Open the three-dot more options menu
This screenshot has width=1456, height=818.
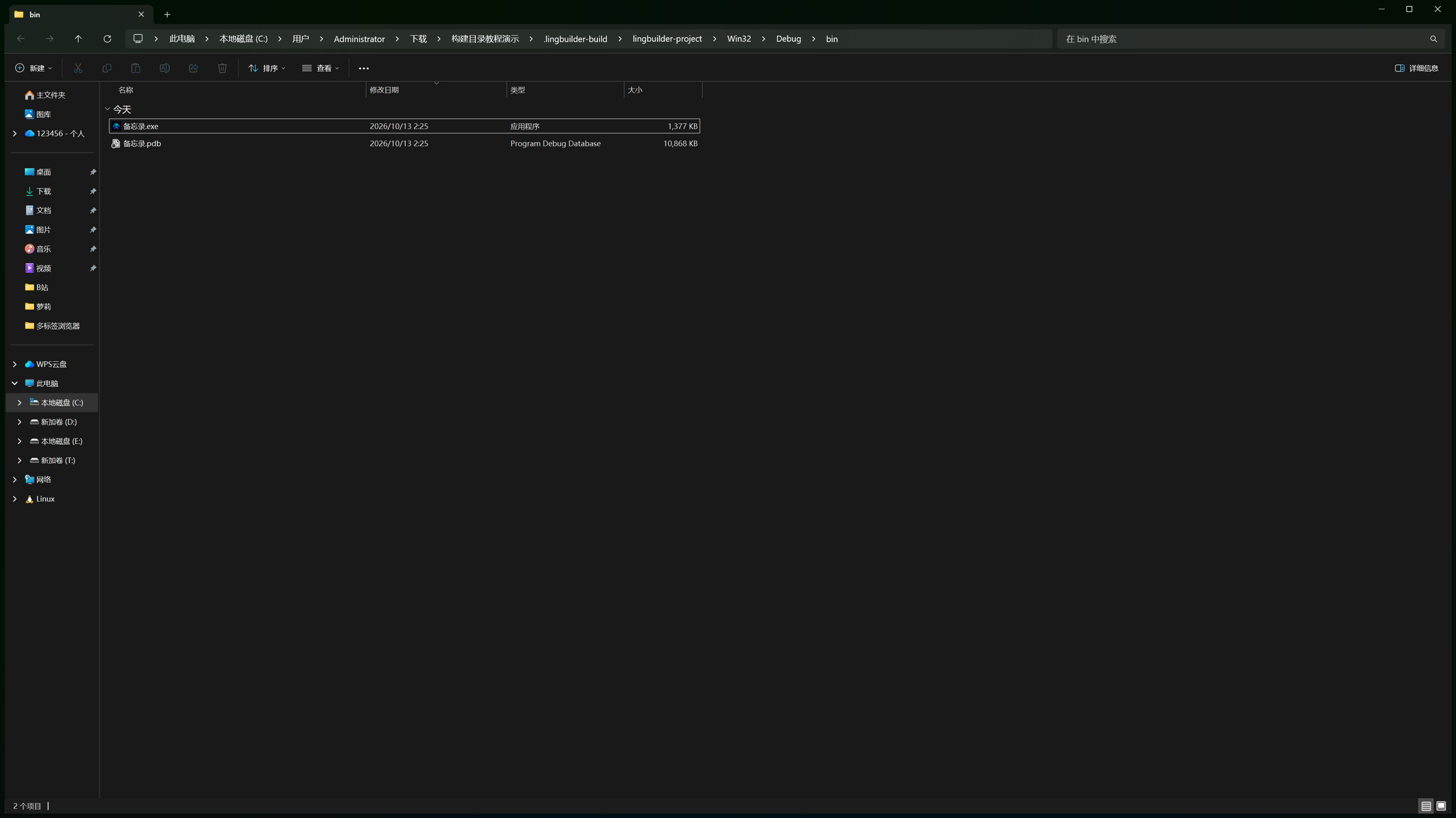[364, 68]
